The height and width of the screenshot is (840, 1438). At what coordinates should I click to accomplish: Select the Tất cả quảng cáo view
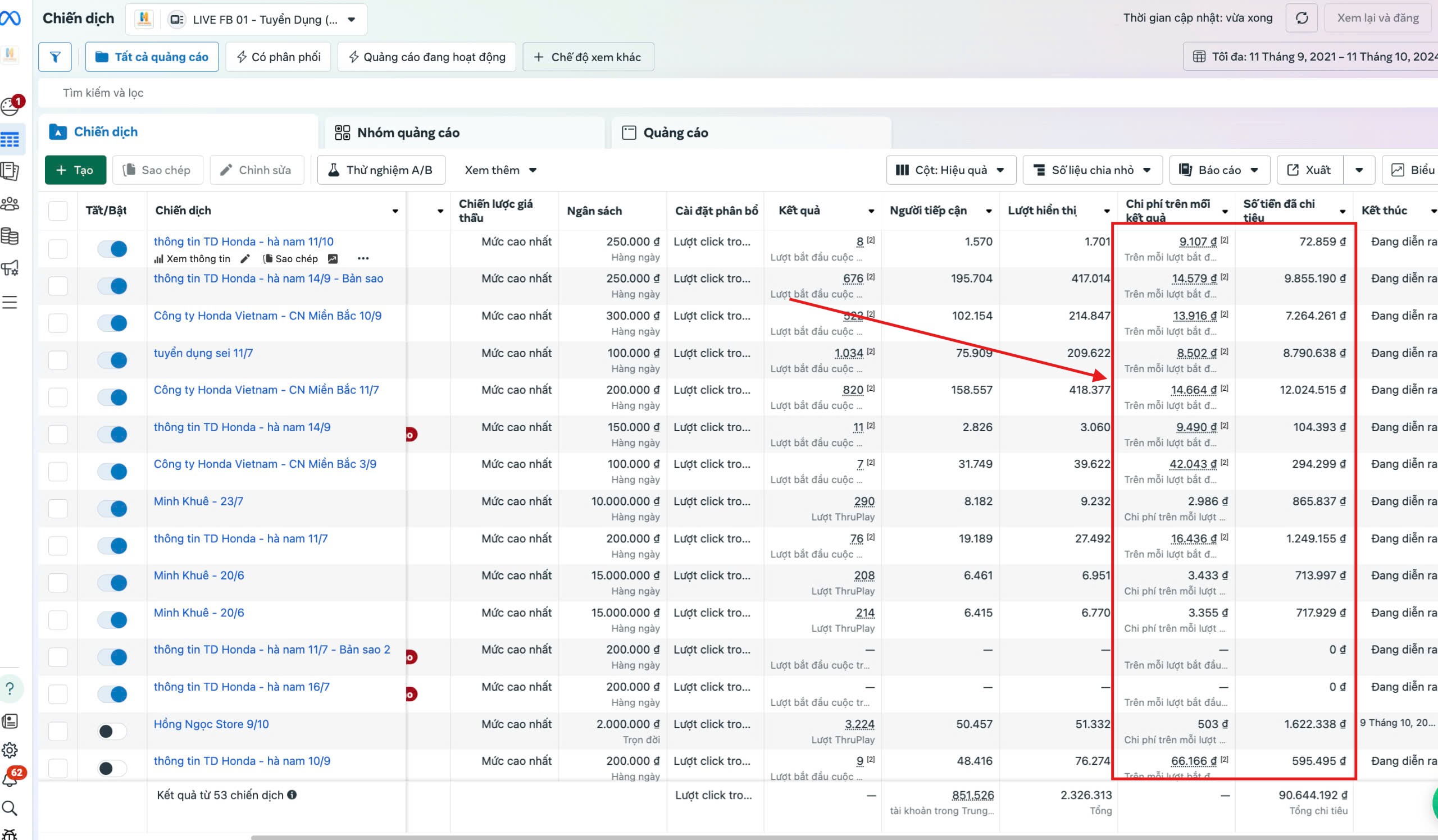coord(152,57)
